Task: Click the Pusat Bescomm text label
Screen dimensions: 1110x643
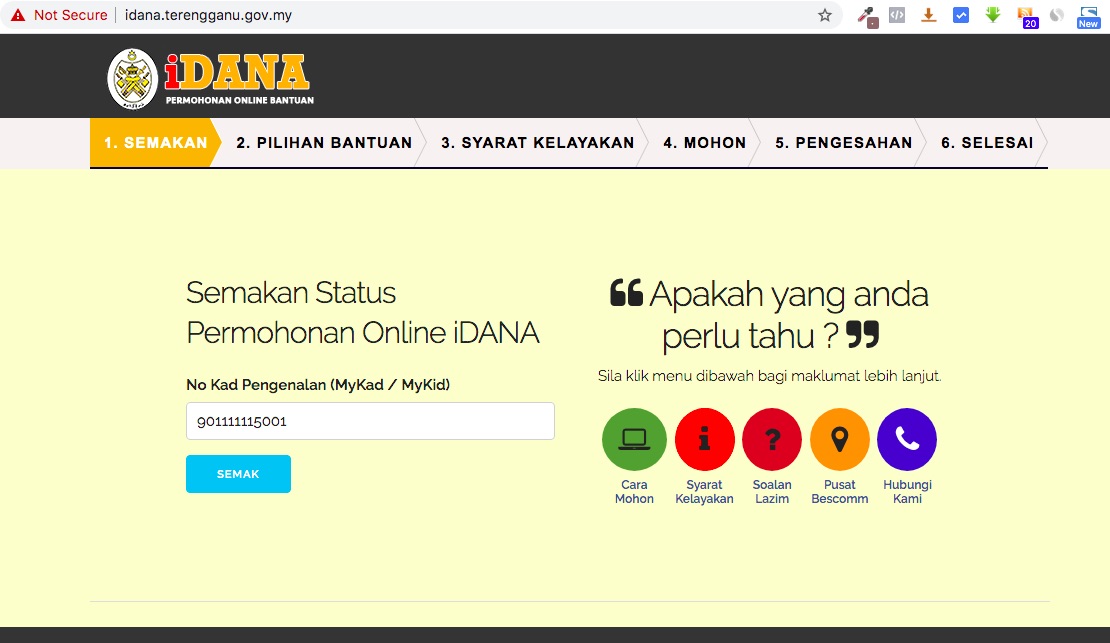Action: (840, 491)
